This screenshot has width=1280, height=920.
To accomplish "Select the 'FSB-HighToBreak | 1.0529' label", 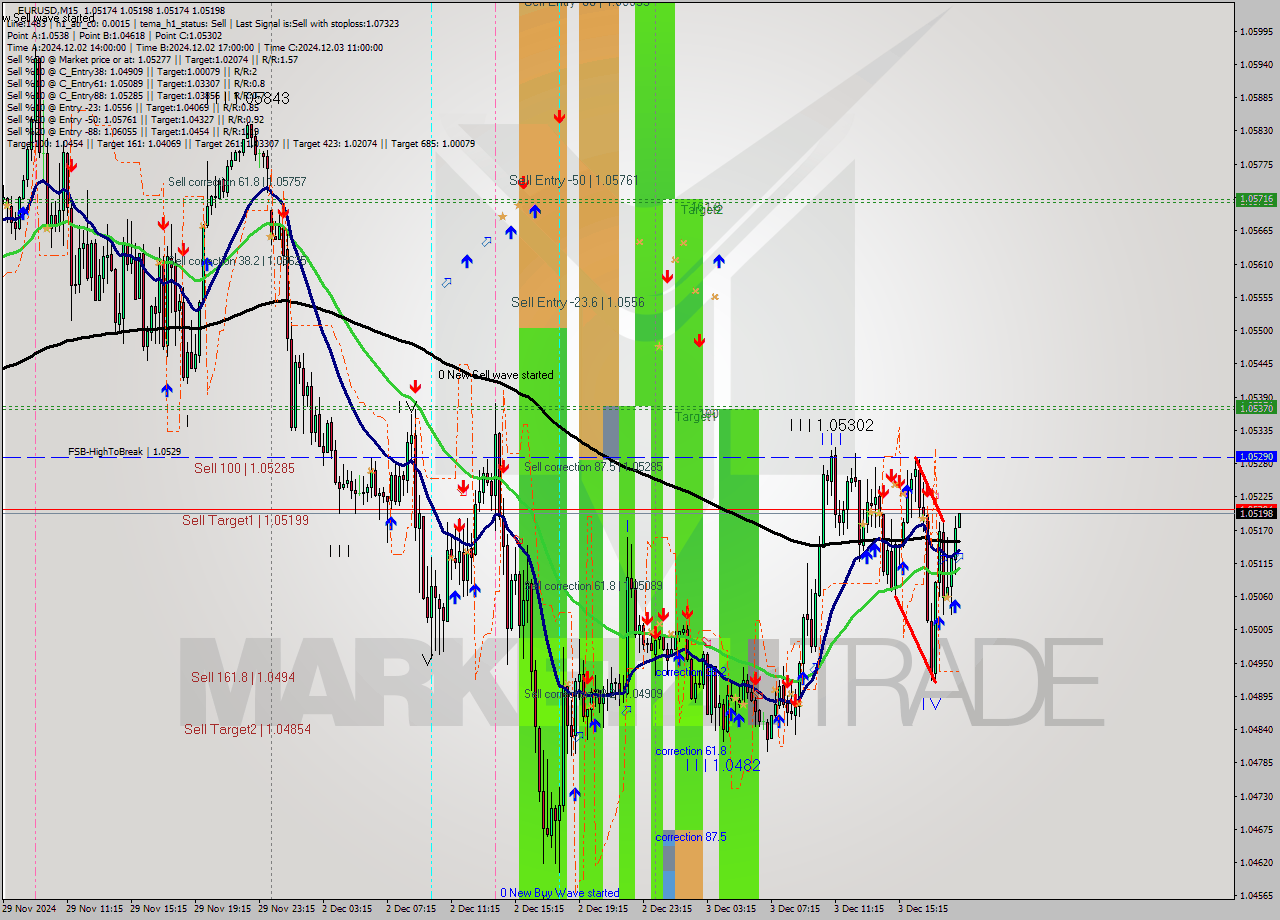I will (x=125, y=452).
